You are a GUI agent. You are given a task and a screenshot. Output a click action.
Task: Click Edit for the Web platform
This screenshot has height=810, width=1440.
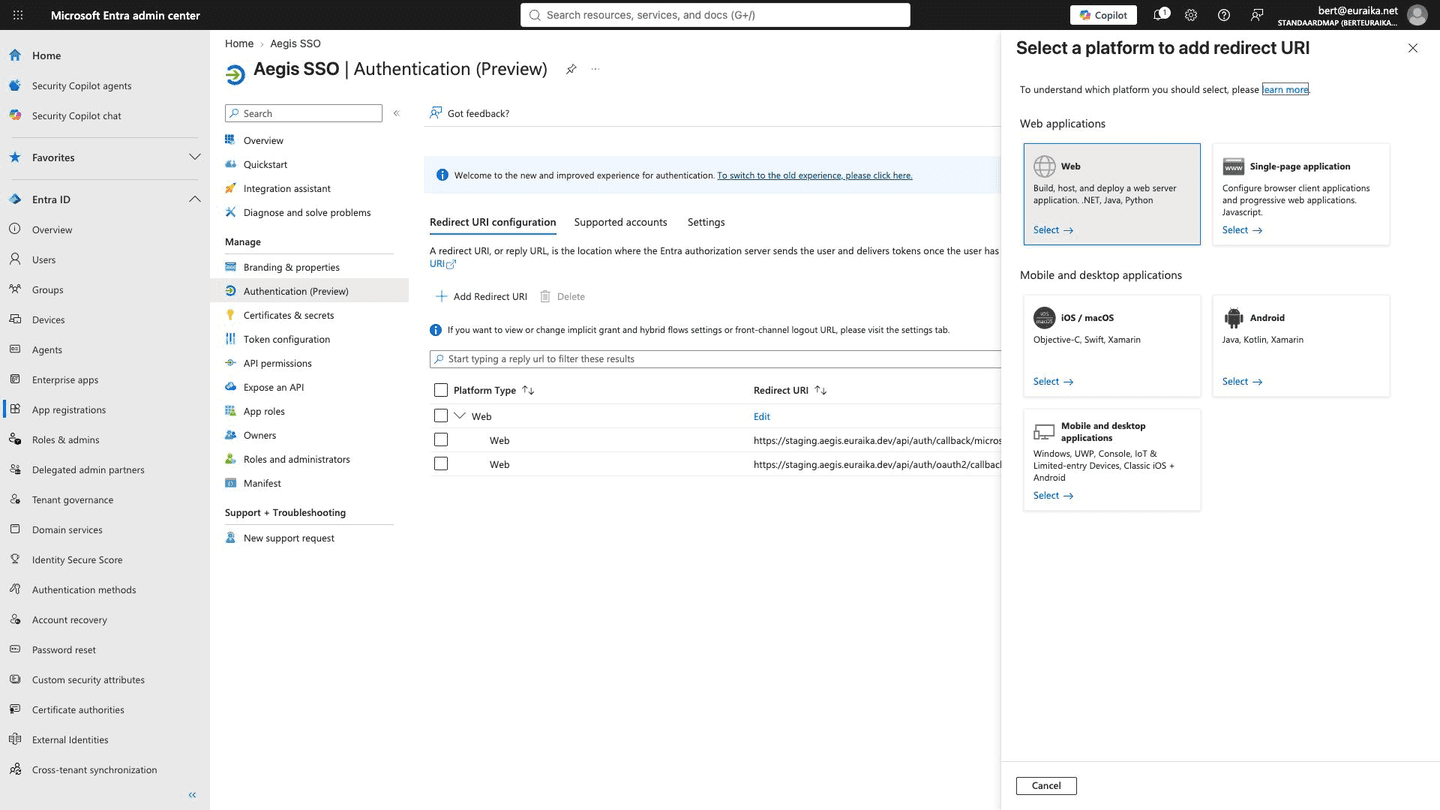coord(762,416)
